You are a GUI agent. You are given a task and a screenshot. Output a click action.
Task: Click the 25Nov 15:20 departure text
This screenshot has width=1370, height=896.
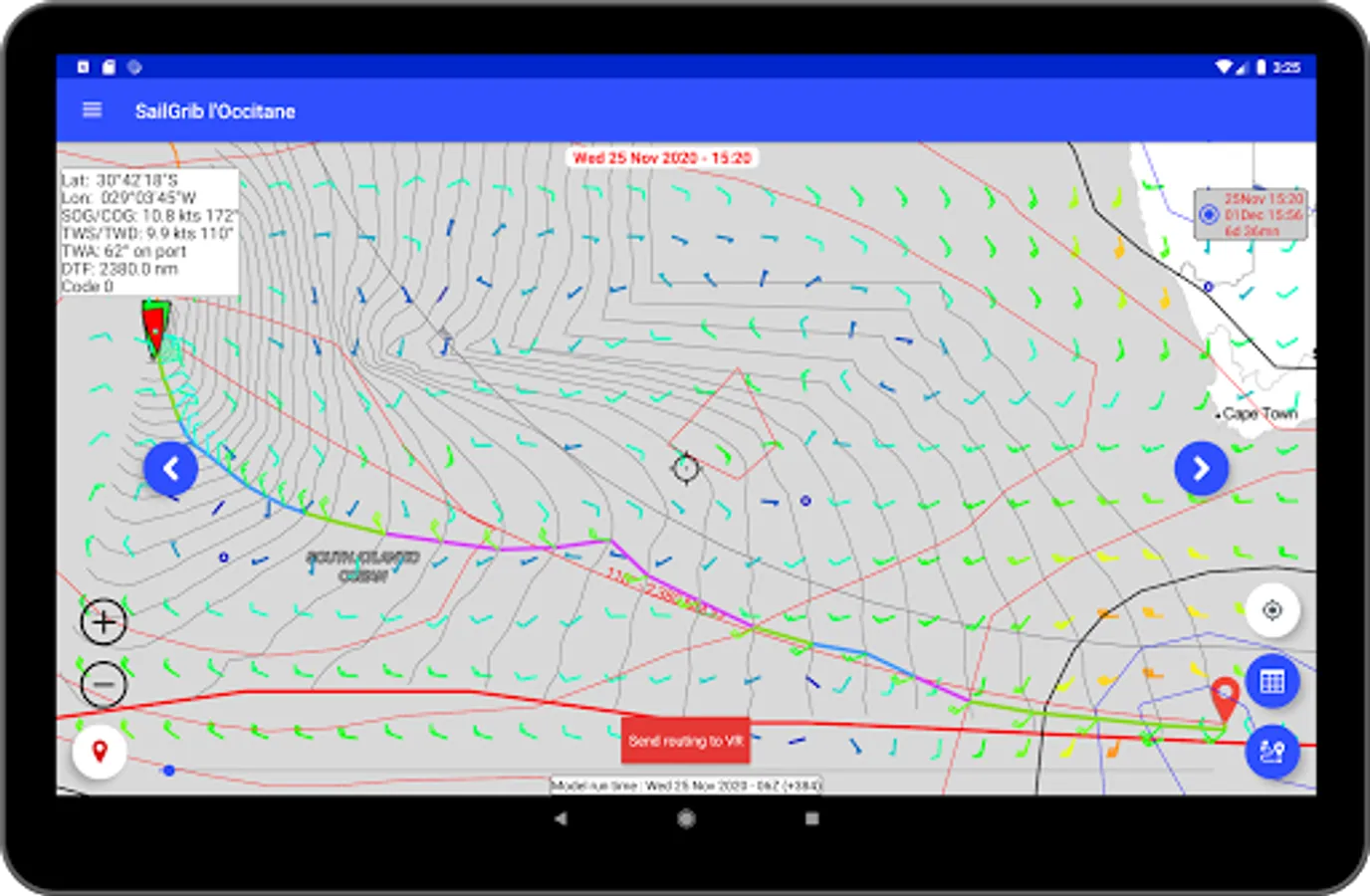(x=1263, y=199)
